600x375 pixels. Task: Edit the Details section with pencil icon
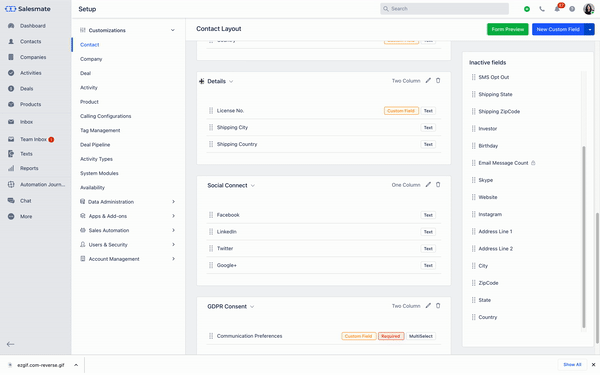[x=428, y=81]
